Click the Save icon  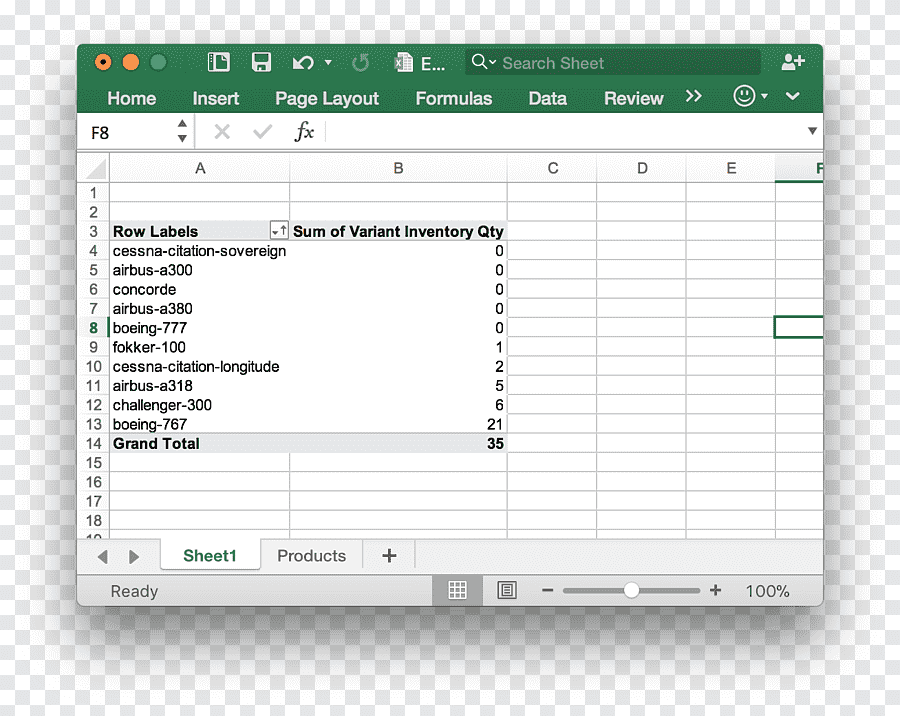point(261,62)
